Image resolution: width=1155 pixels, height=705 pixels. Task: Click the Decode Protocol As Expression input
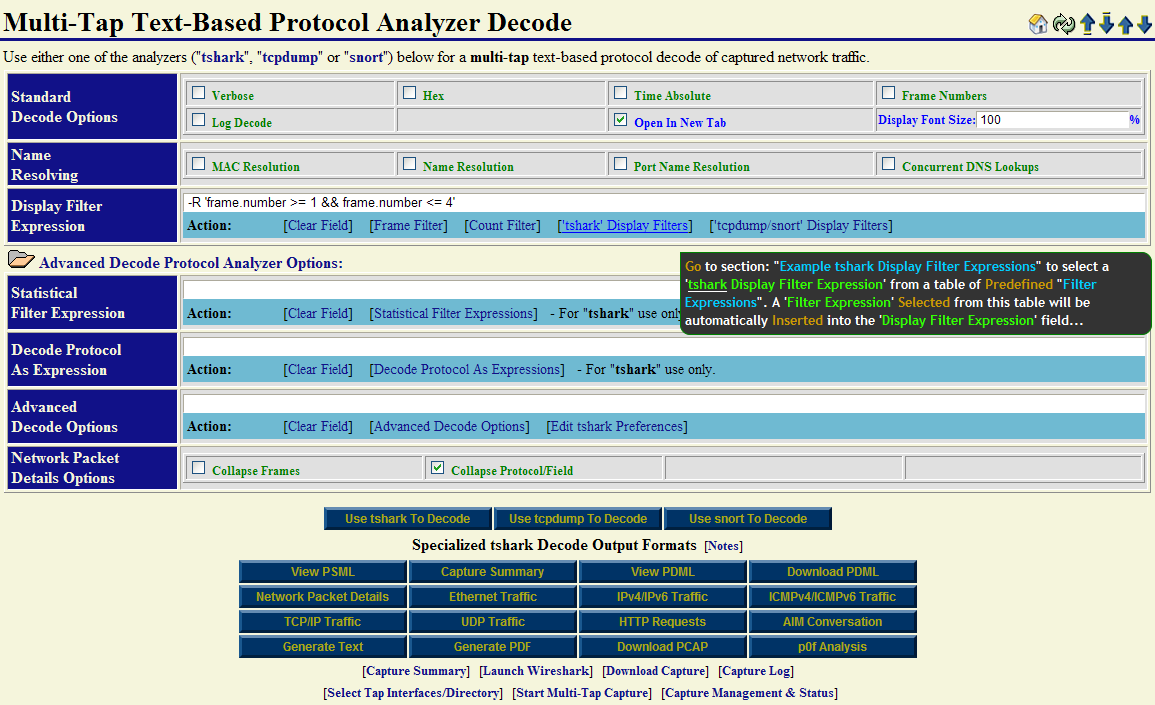(x=664, y=347)
